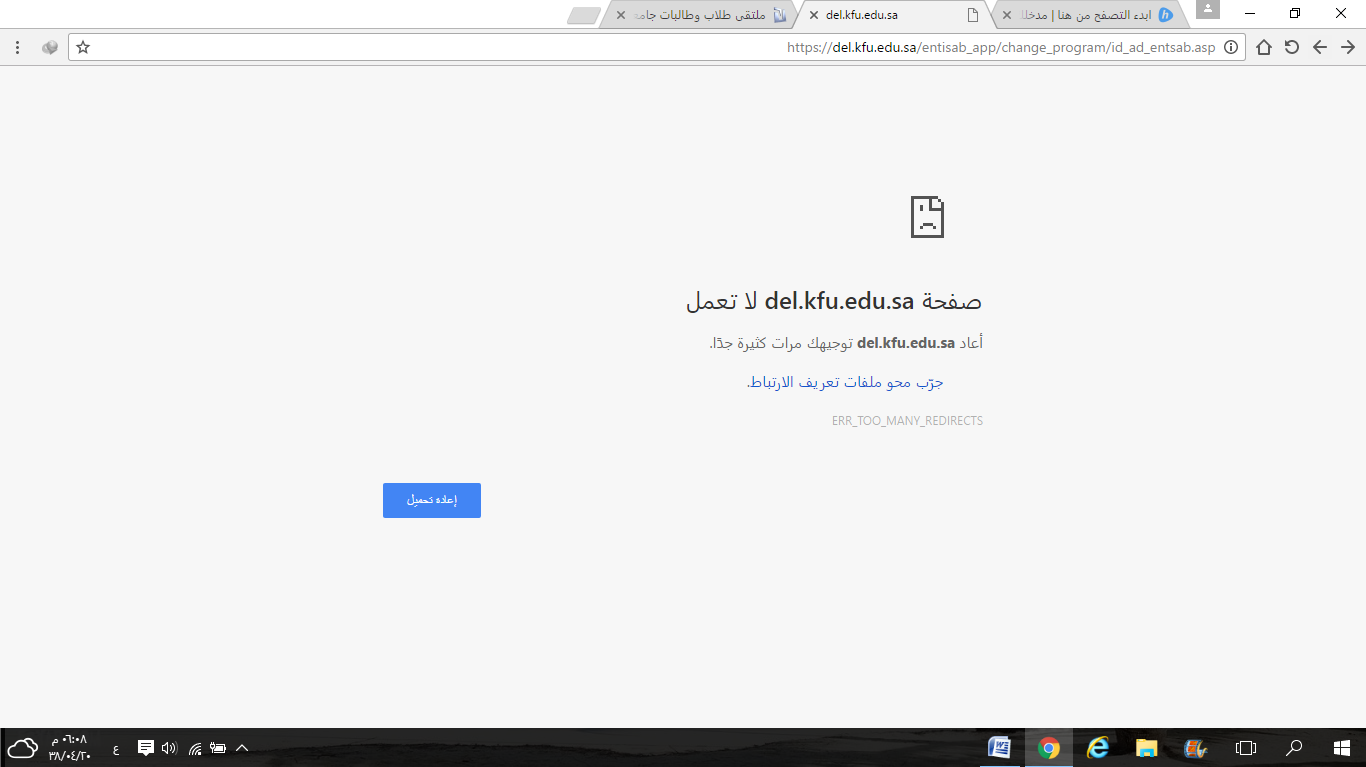Open Task View from the taskbar

(1245, 748)
